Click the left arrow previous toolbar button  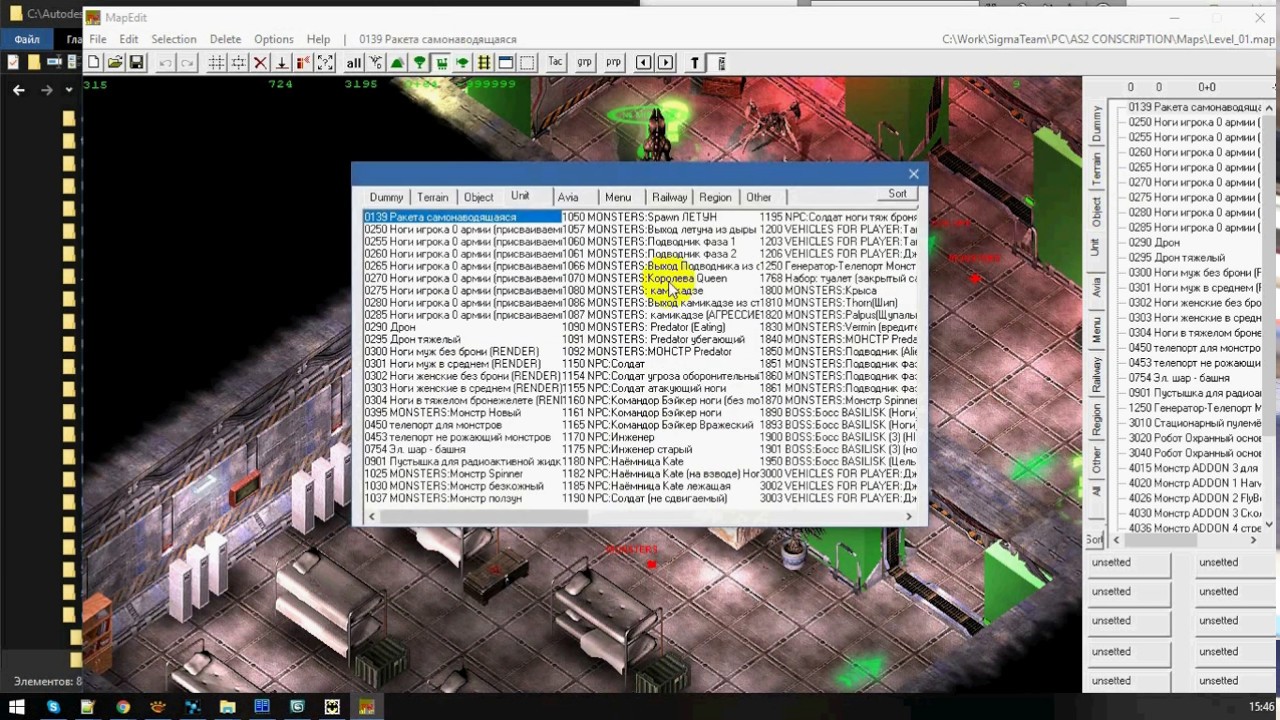[643, 63]
